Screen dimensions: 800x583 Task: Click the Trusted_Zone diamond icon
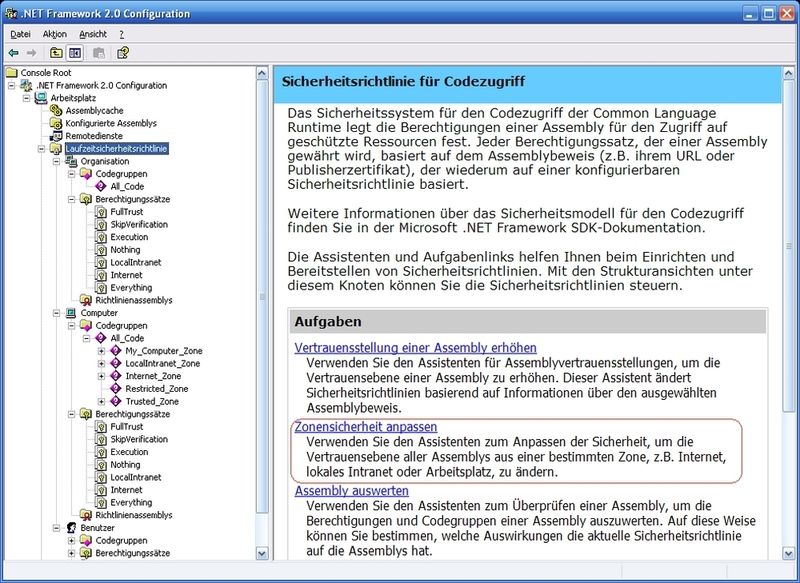[x=116, y=401]
